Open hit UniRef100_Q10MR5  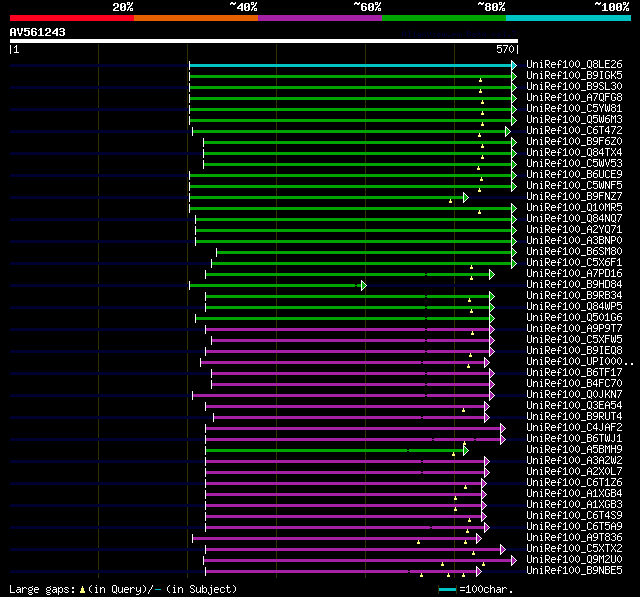coord(574,208)
